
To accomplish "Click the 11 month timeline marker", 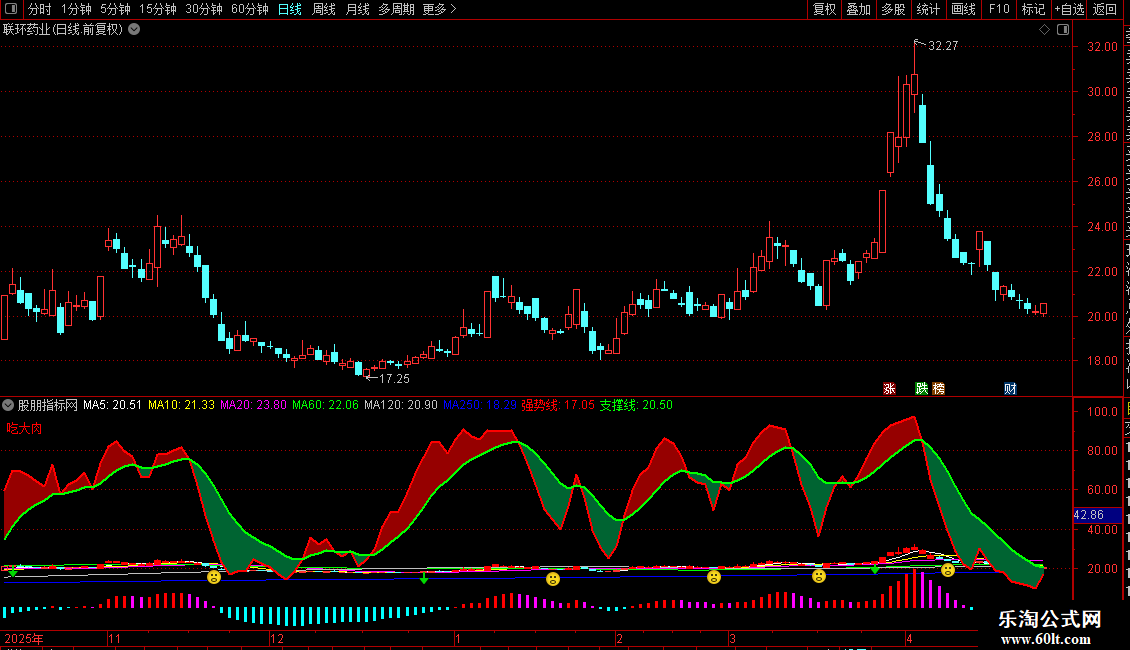I will 114,638.
